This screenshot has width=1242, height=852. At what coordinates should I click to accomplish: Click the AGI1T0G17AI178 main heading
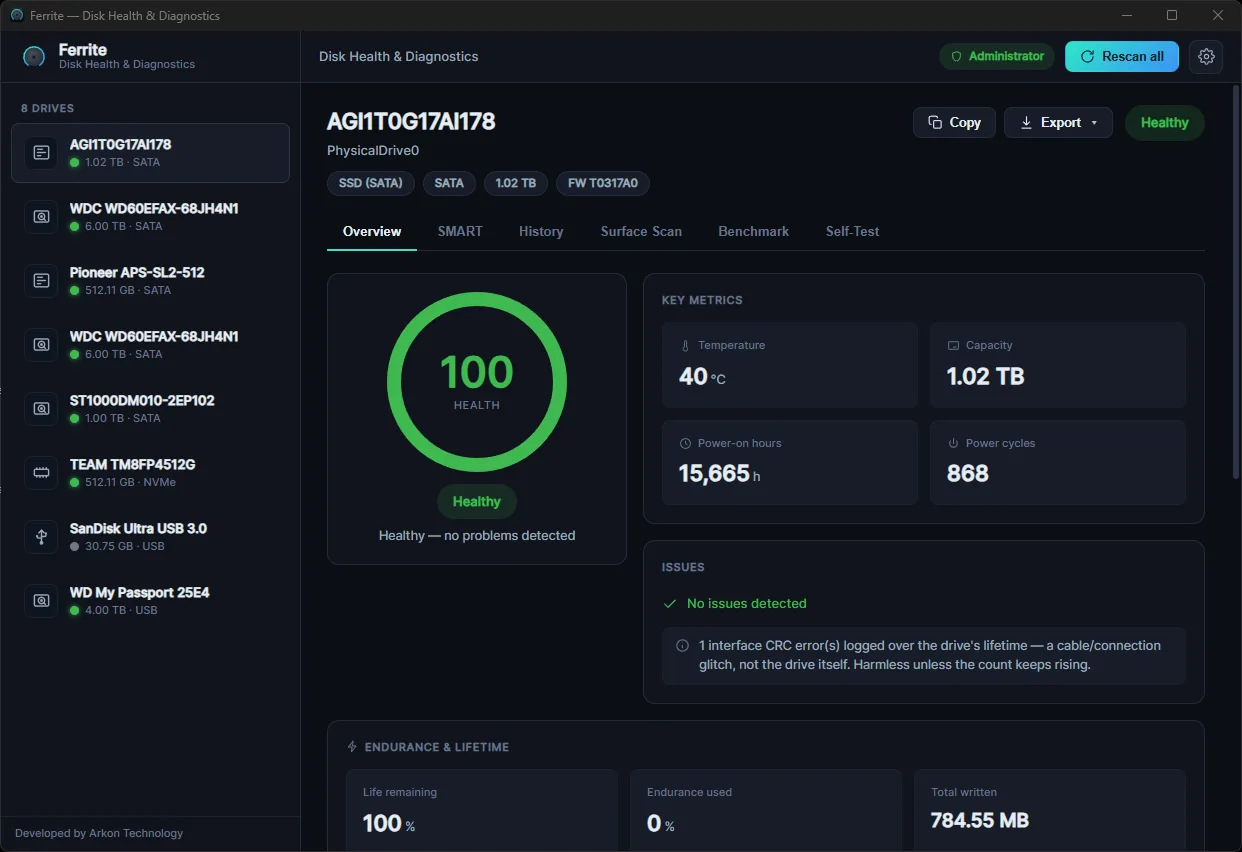point(411,121)
